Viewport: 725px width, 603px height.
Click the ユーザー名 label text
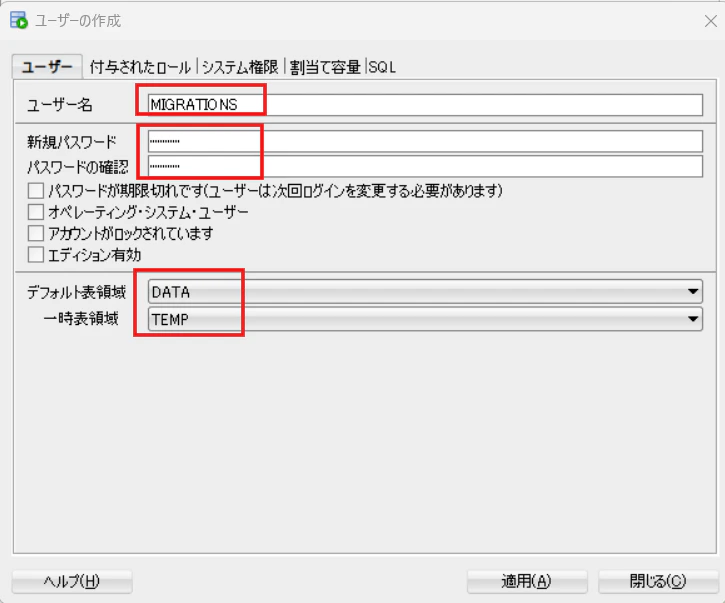(60, 105)
